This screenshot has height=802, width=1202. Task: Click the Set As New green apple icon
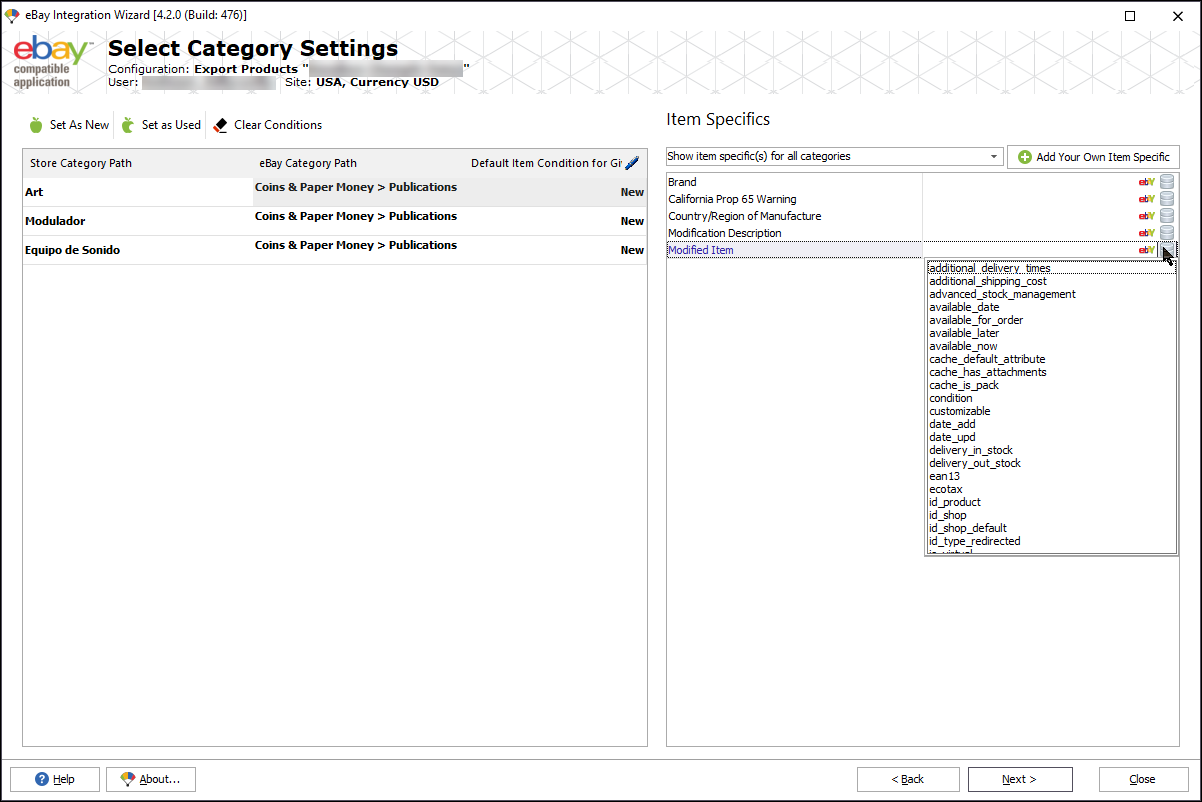pyautogui.click(x=36, y=125)
